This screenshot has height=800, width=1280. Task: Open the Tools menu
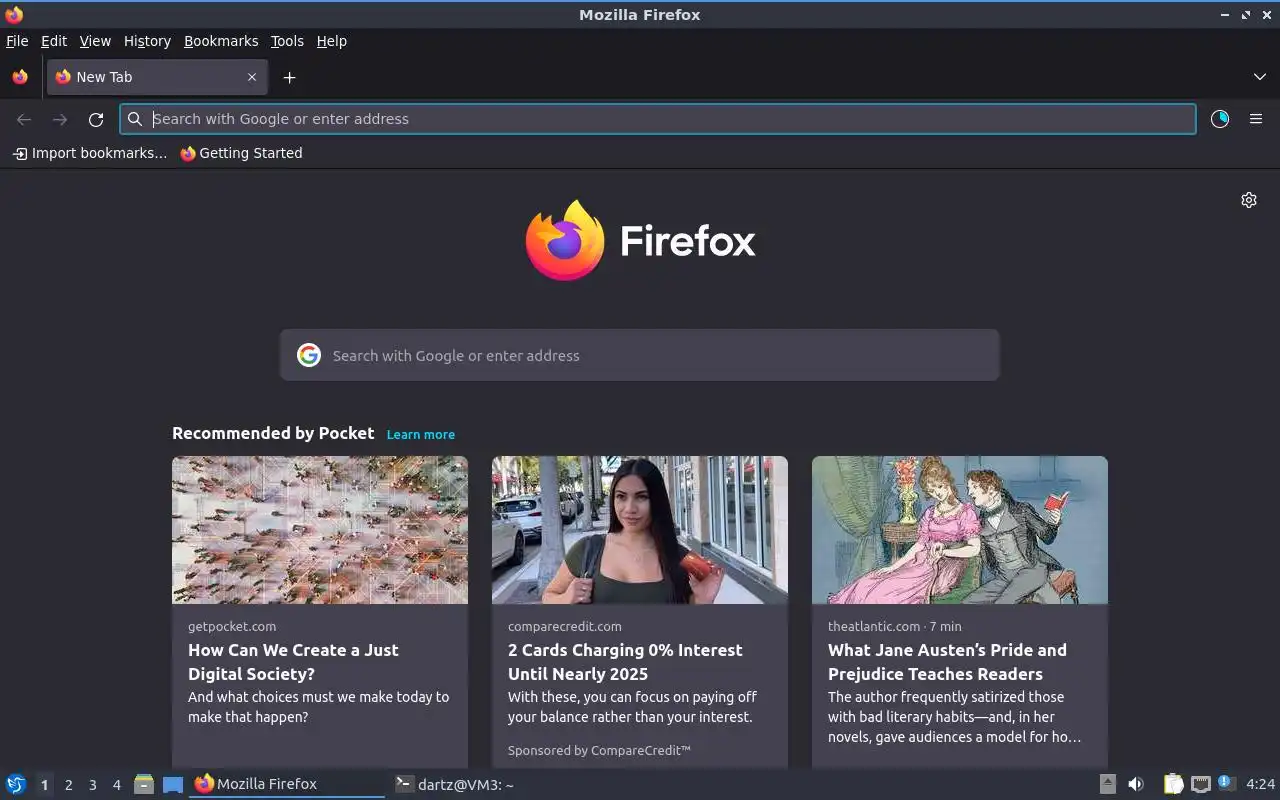point(287,41)
